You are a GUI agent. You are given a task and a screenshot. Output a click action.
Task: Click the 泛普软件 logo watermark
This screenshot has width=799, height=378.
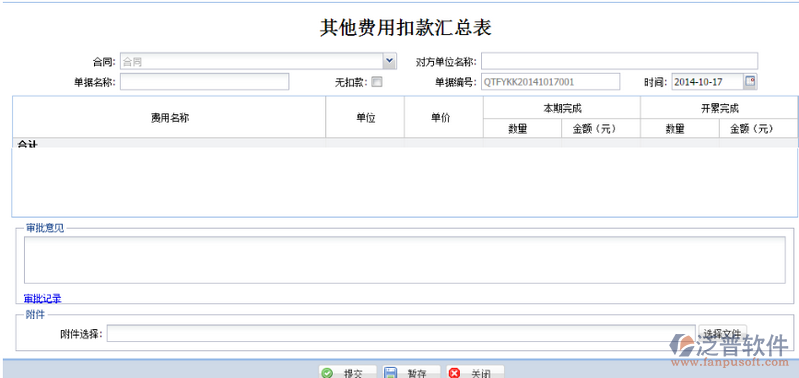click(729, 350)
